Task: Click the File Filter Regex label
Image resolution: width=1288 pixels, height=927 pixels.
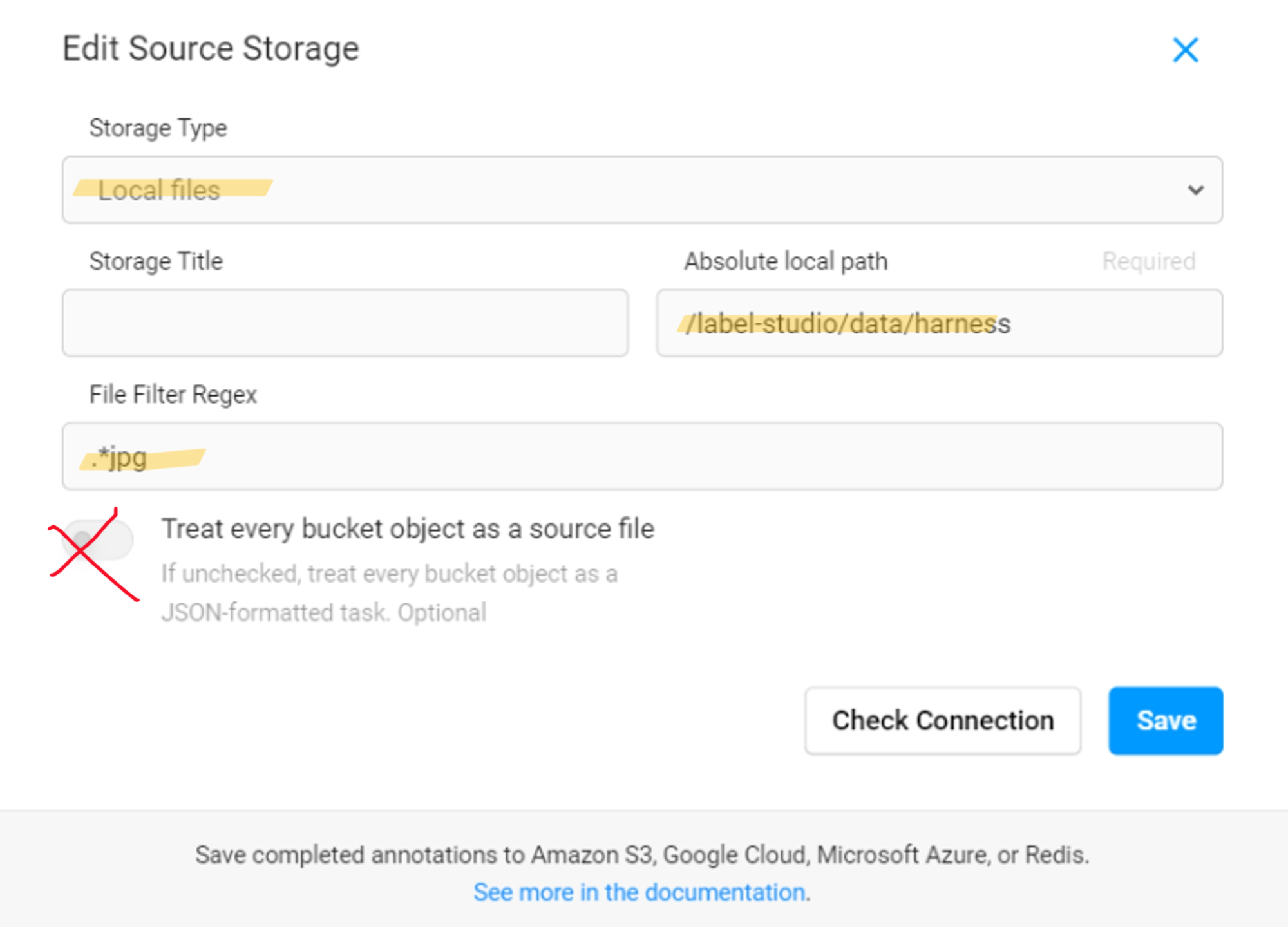Action: [173, 395]
